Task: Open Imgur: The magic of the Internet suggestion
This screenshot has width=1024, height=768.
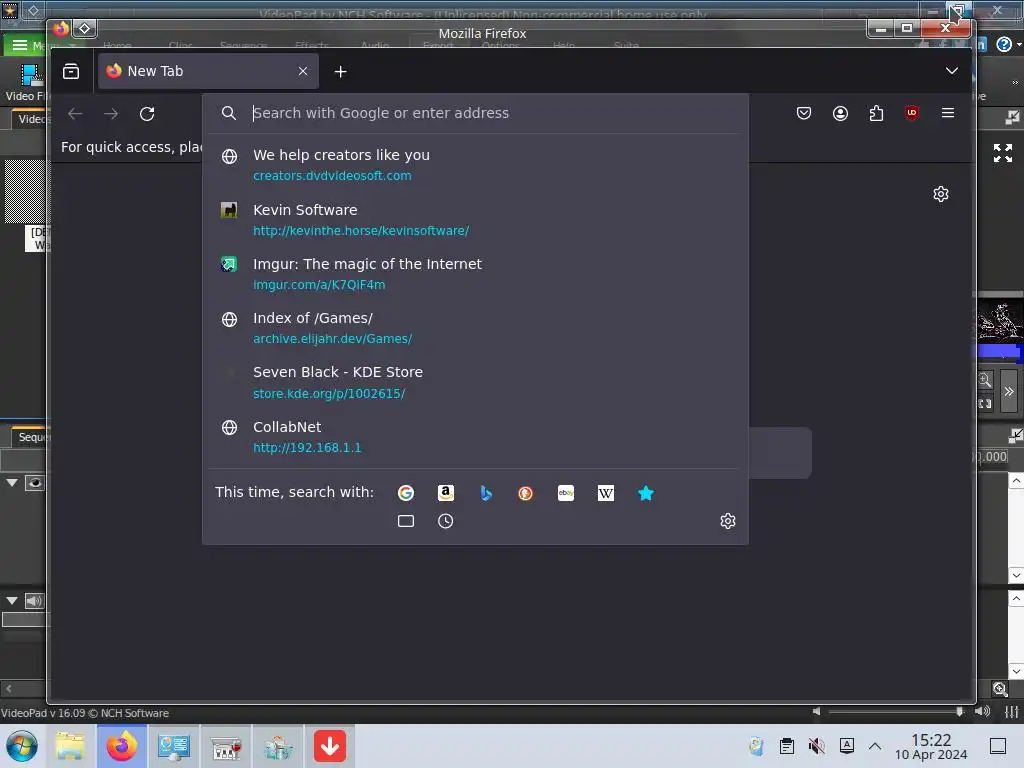Action: (475, 274)
